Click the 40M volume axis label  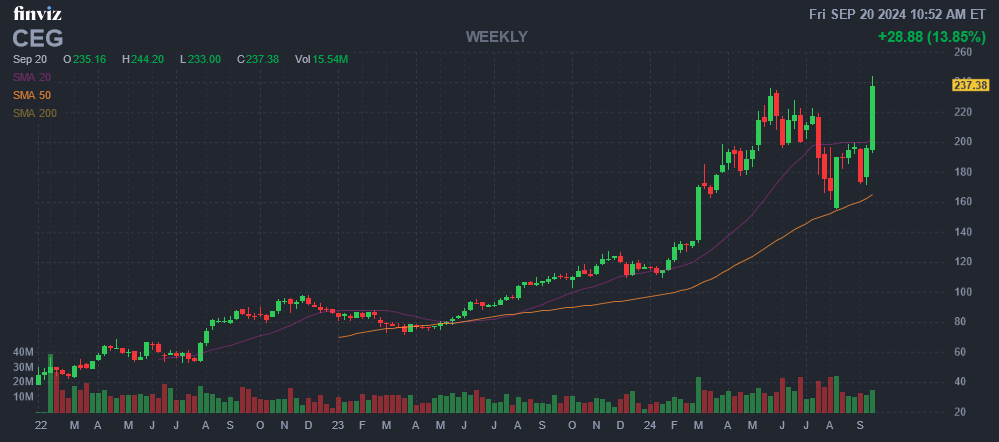click(23, 353)
